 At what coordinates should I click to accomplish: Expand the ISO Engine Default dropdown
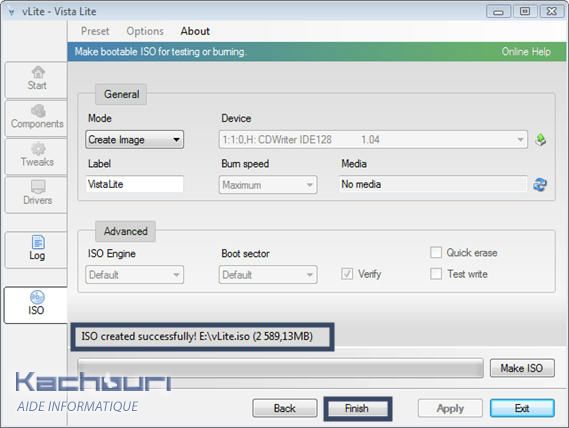(135, 275)
